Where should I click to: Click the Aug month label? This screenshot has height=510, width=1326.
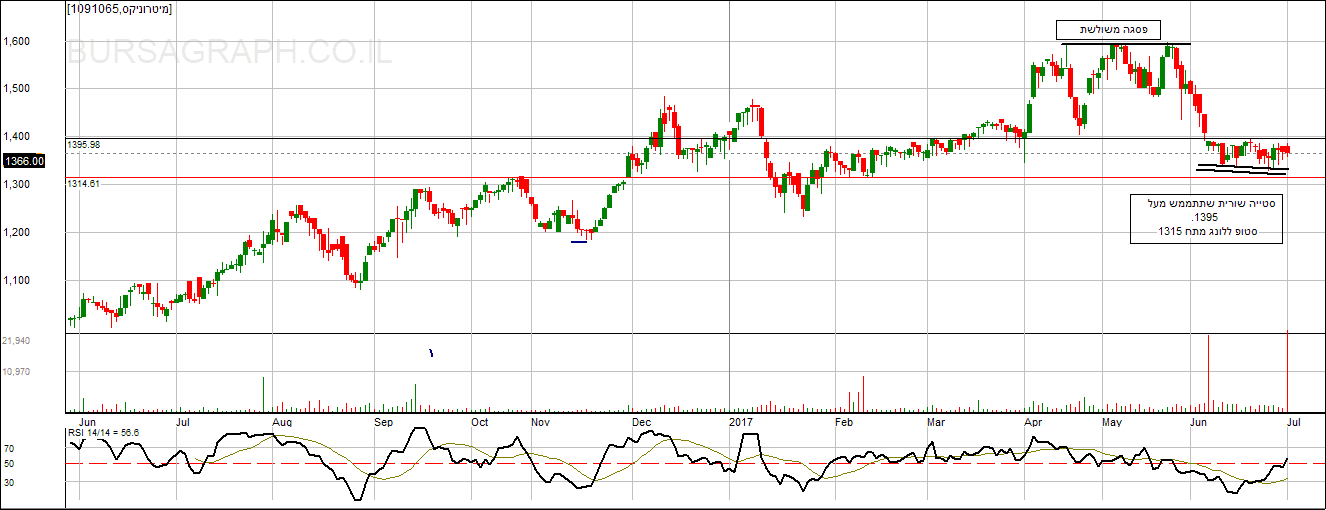pos(282,422)
